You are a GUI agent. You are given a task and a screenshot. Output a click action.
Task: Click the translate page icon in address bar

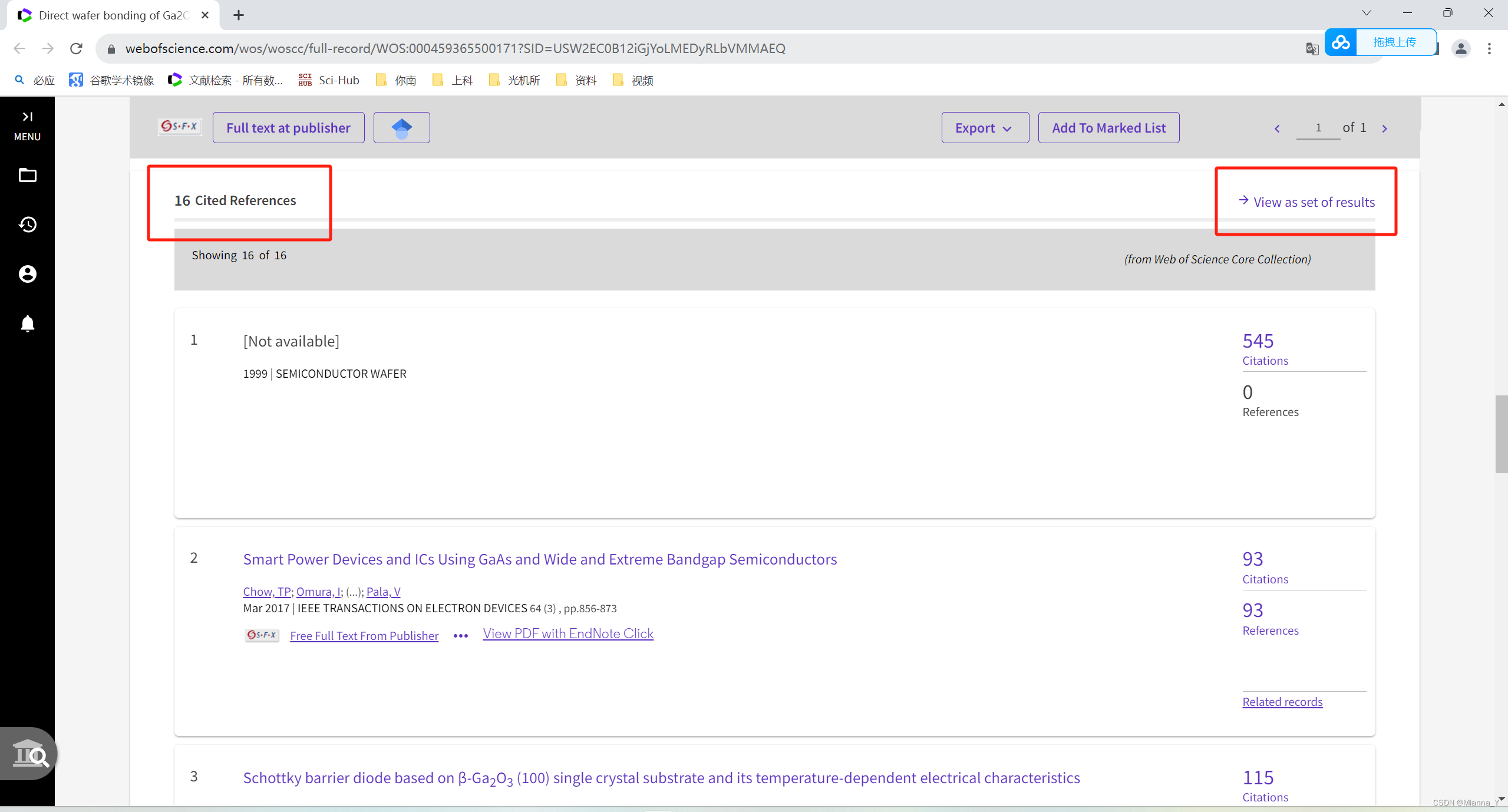tap(1311, 49)
